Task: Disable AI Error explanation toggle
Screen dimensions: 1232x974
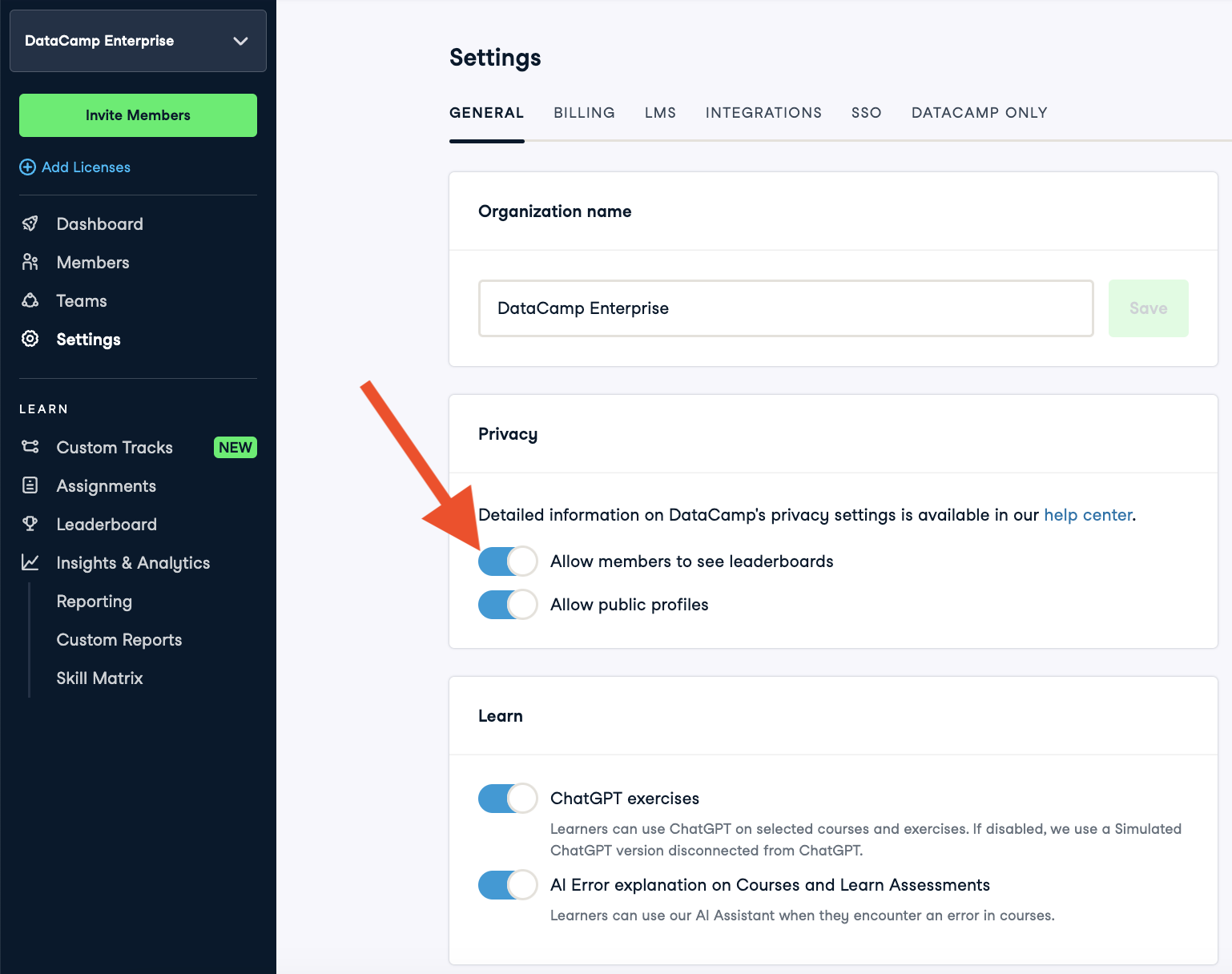Action: (507, 885)
